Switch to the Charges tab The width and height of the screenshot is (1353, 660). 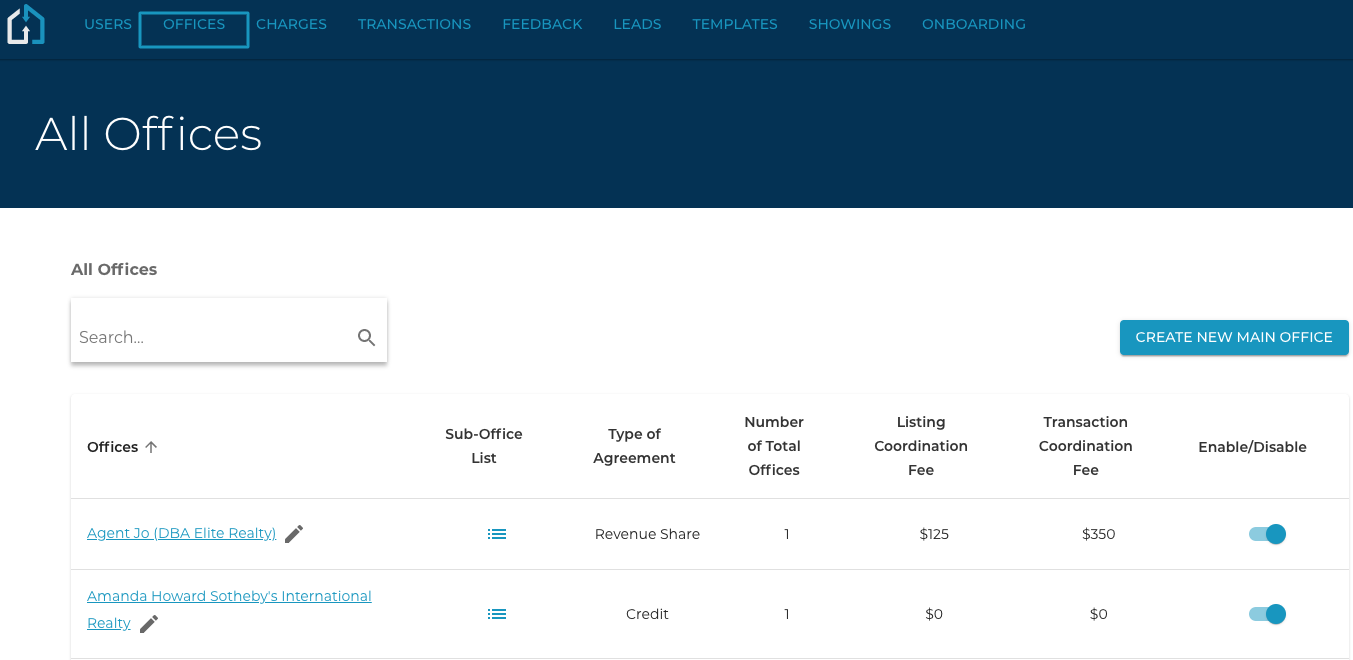click(x=291, y=24)
